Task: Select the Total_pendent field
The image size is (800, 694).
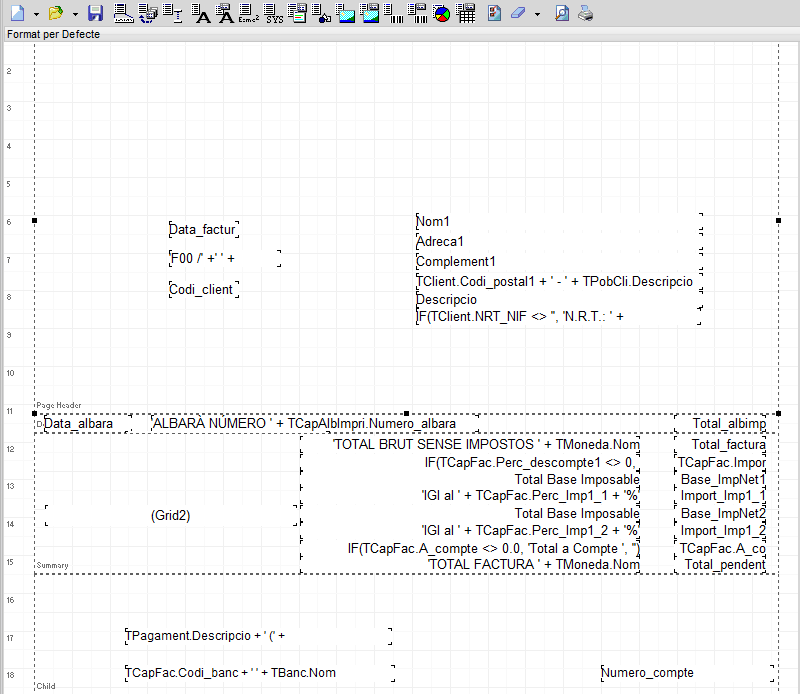Action: 720,564
